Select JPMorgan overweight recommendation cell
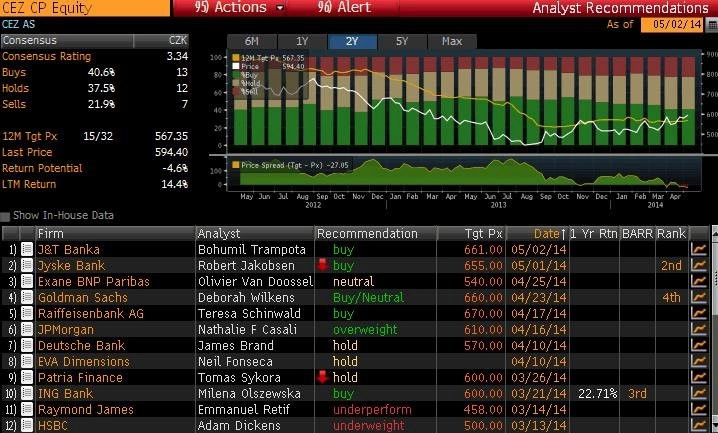This screenshot has height=433, width=718. (x=365, y=330)
